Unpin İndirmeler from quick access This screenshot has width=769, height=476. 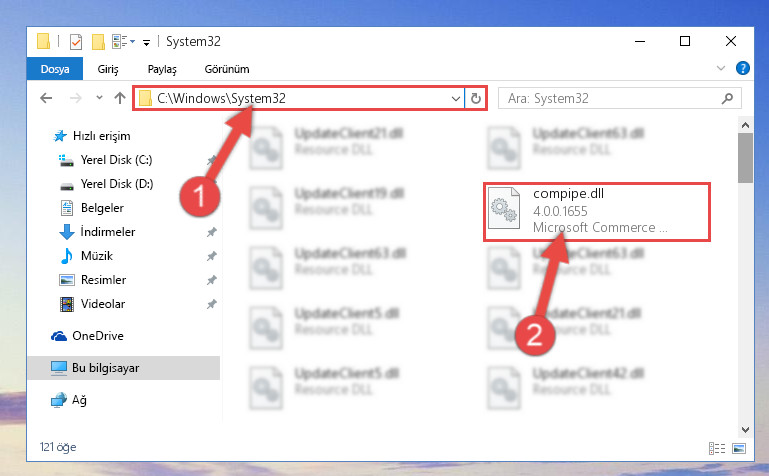tap(211, 232)
